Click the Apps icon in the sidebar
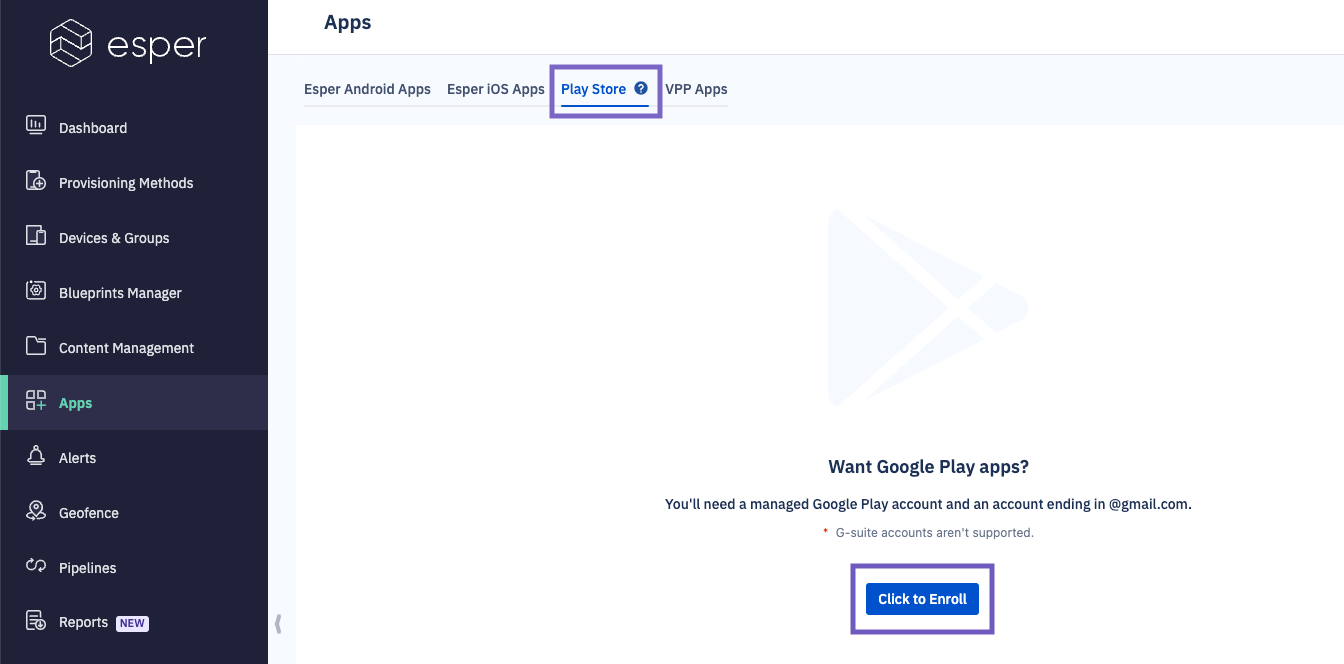Viewport: 1344px width, 664px height. 35,402
